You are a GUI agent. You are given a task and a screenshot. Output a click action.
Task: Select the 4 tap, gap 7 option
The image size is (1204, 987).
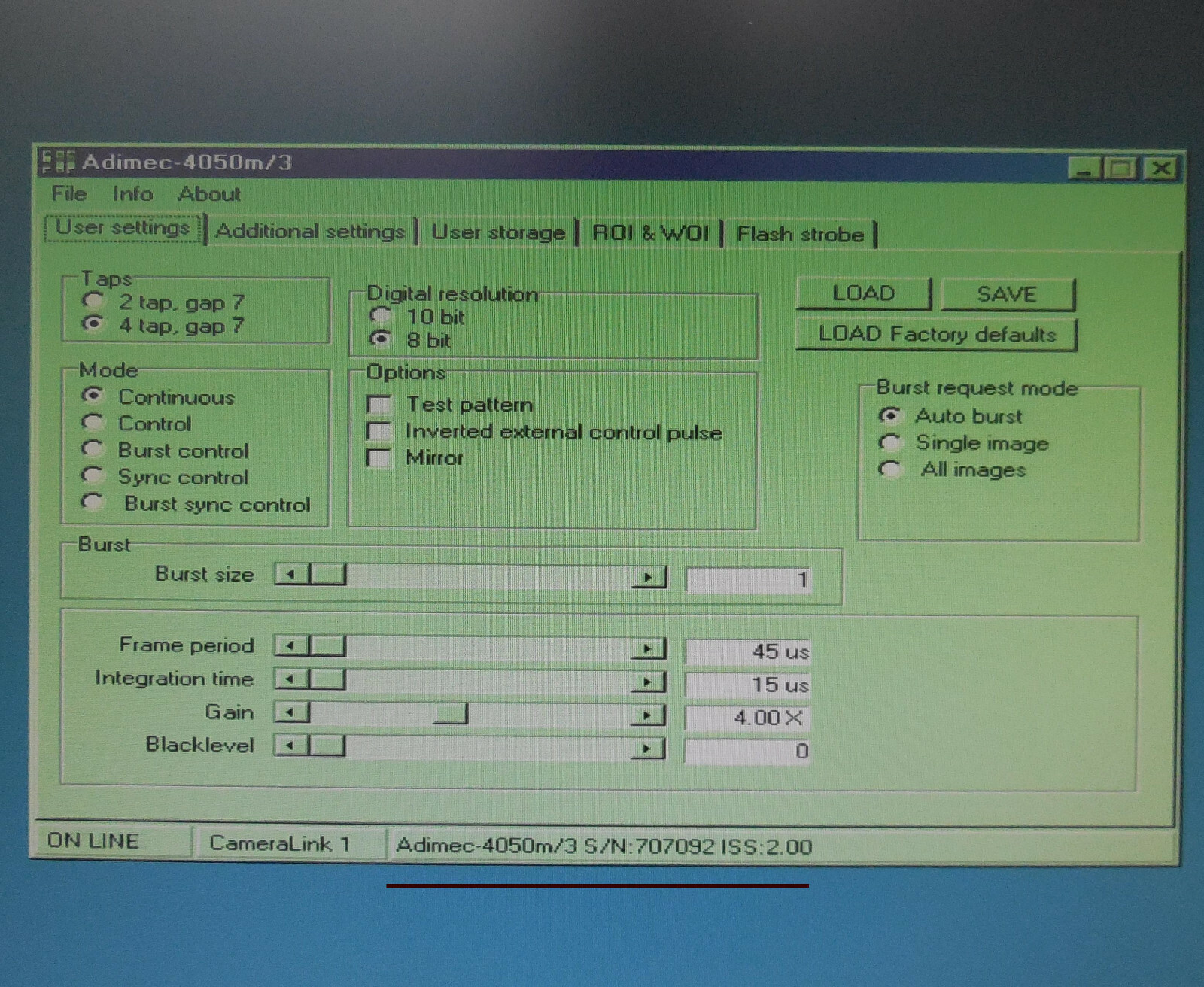(163, 326)
